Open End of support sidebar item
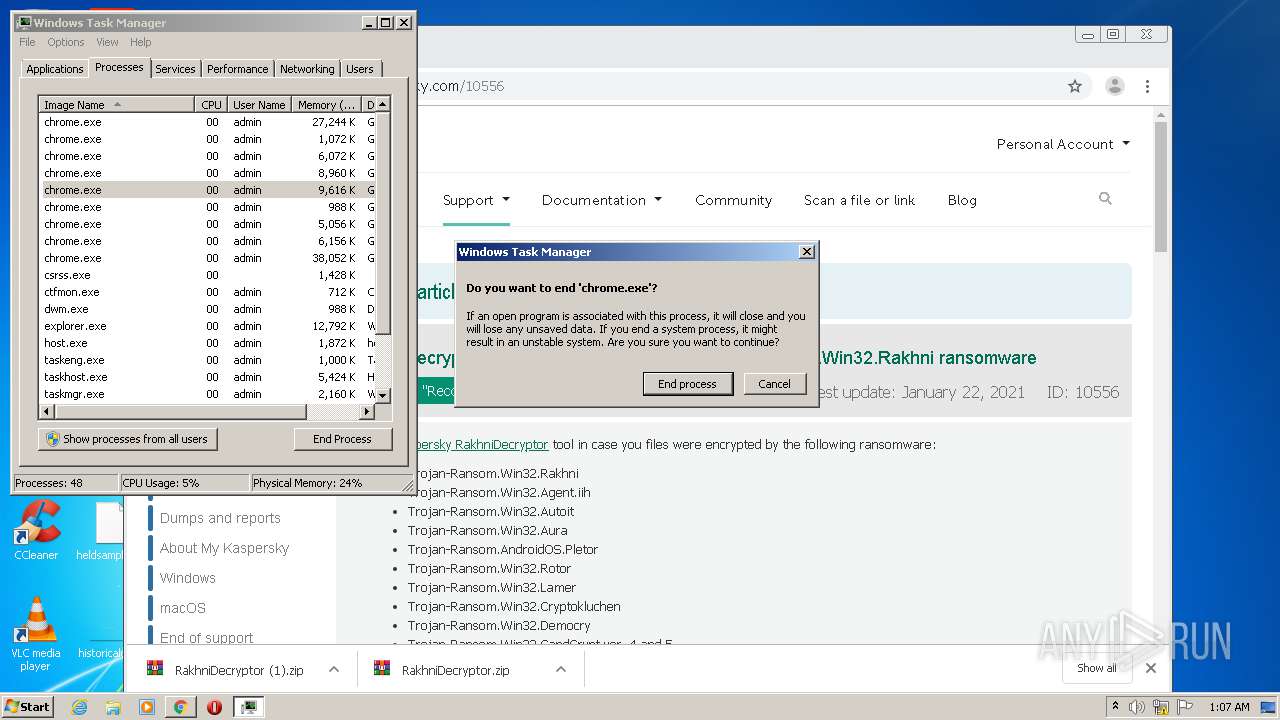The image size is (1280, 720). pos(206,638)
